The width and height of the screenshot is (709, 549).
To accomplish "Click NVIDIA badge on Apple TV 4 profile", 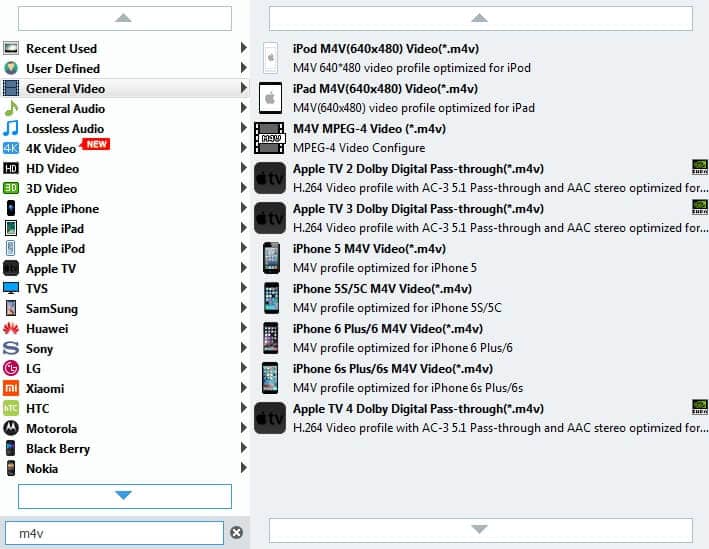I will point(700,407).
